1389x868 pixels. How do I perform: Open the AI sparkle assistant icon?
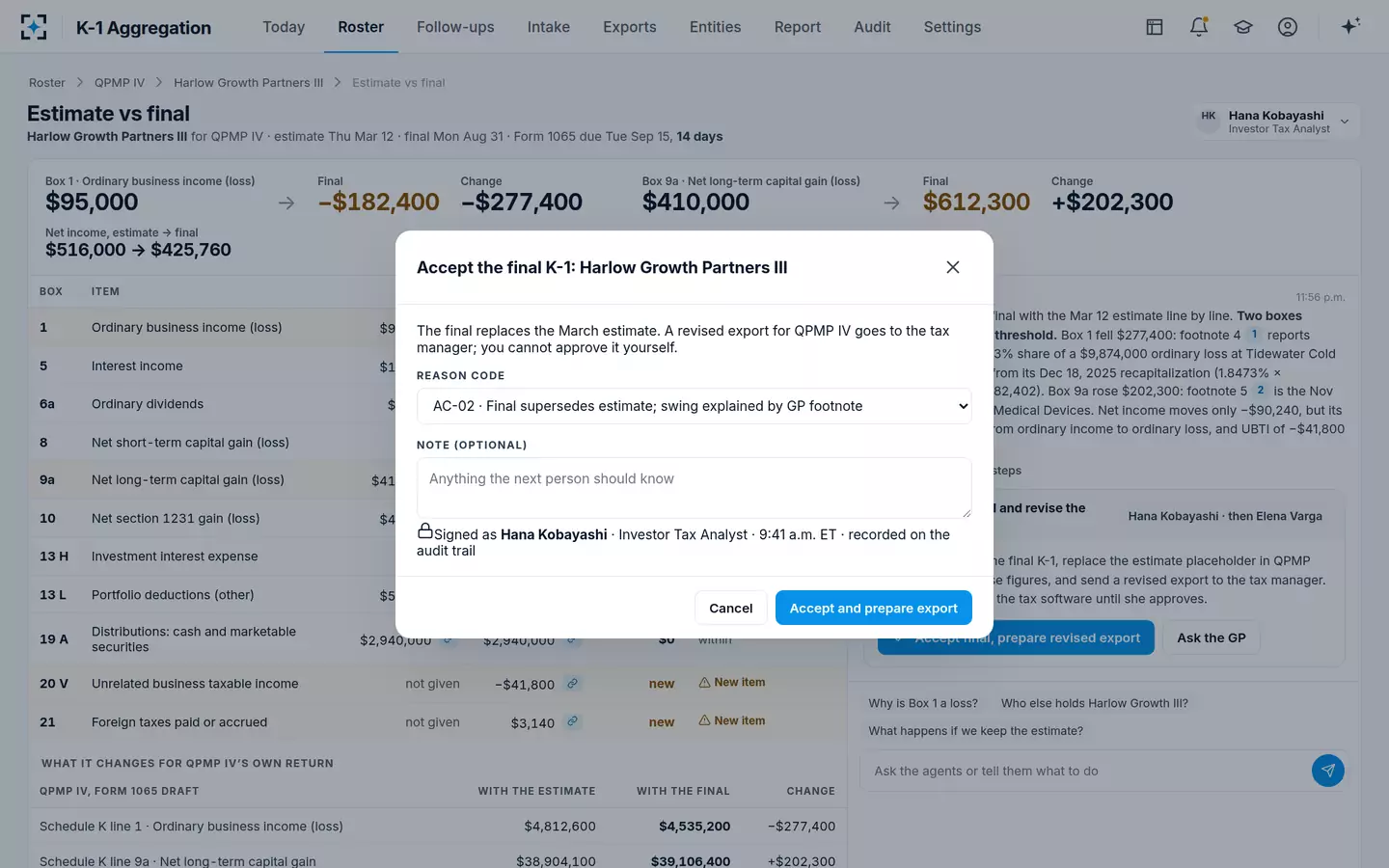pos(1350,27)
